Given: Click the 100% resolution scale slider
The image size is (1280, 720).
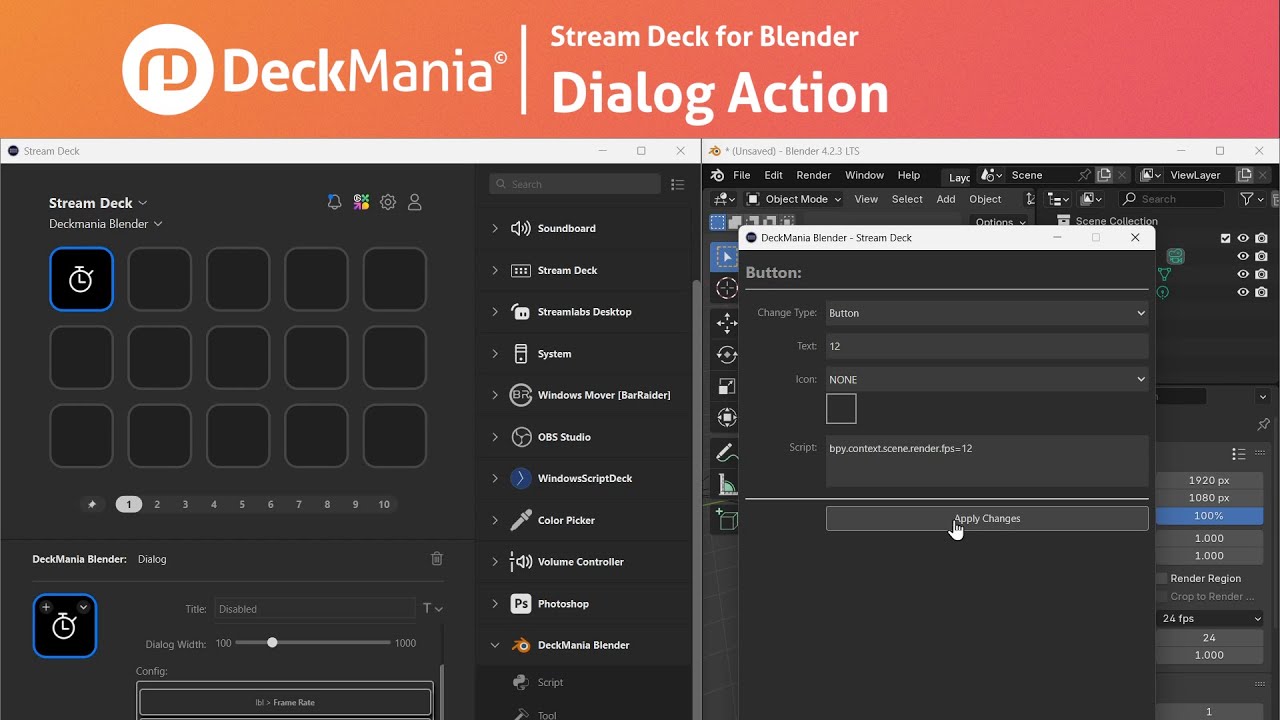Looking at the screenshot, I should click(1209, 516).
